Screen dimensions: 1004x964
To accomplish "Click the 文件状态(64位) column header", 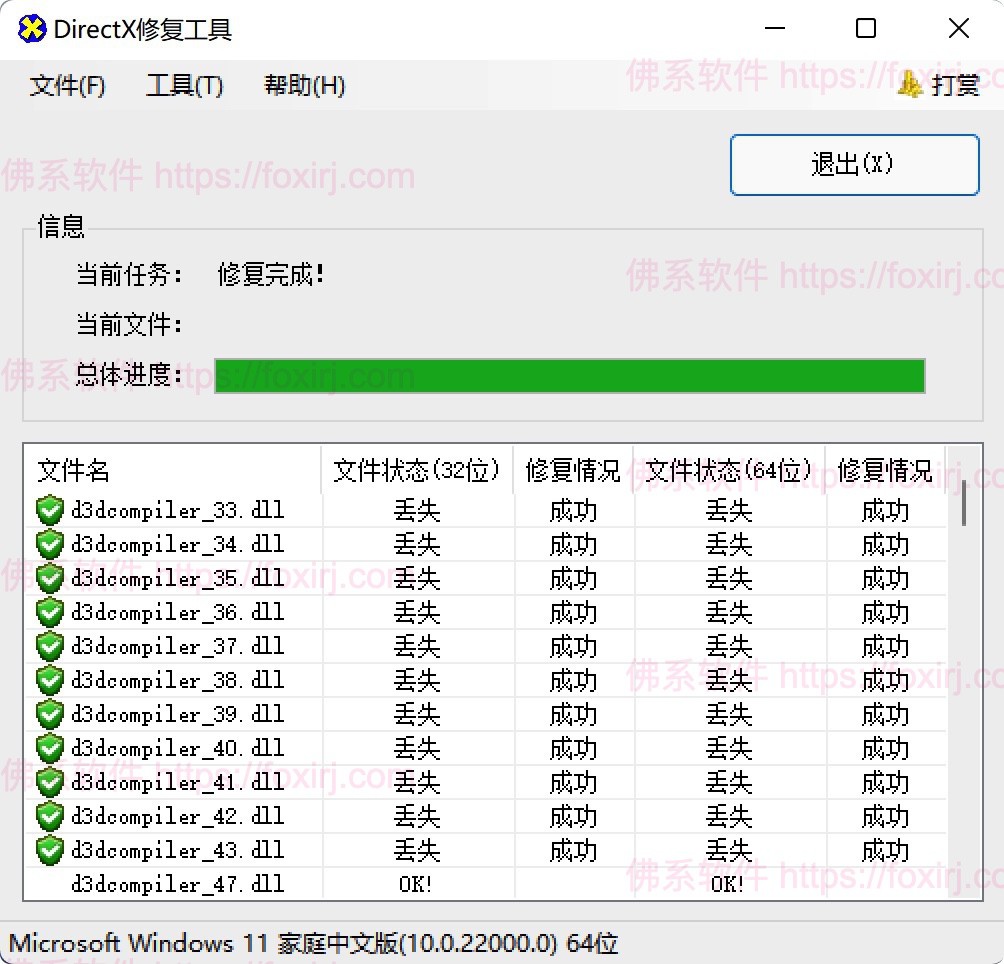I will click(x=728, y=471).
